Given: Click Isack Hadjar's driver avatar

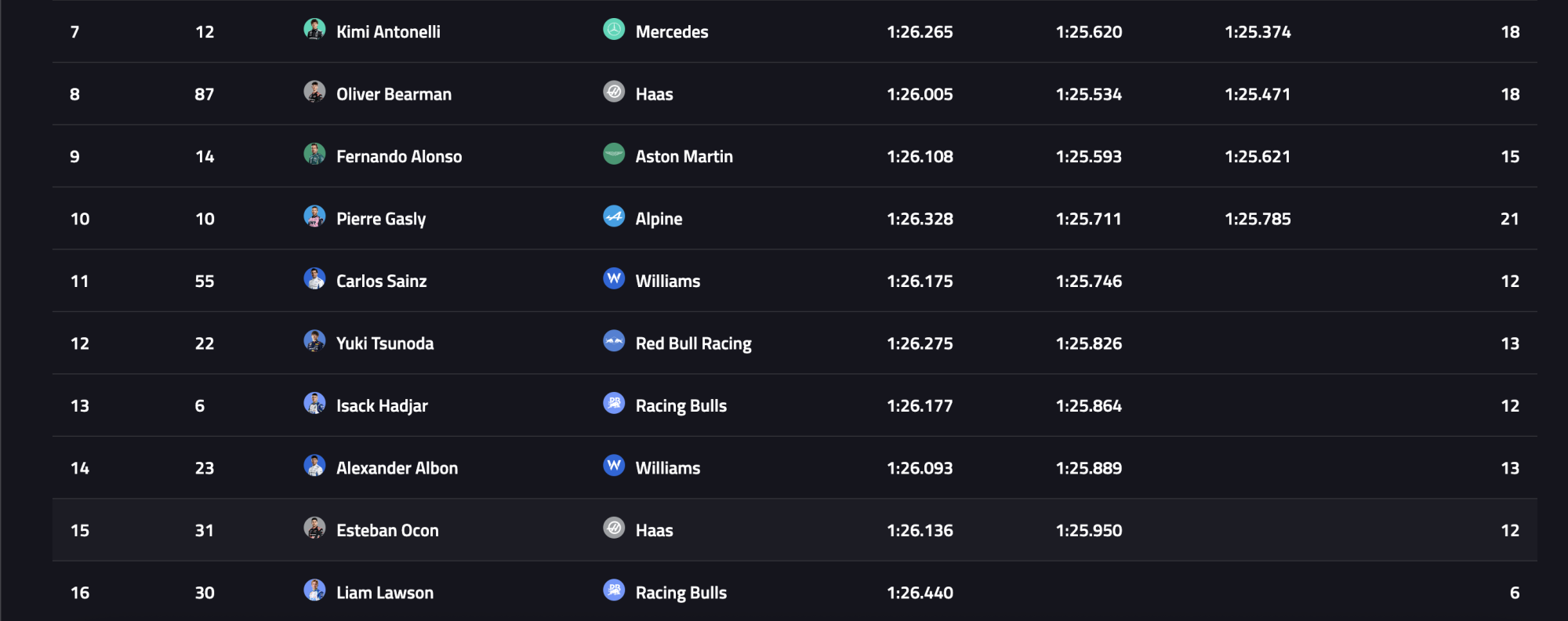Looking at the screenshot, I should click(x=314, y=404).
